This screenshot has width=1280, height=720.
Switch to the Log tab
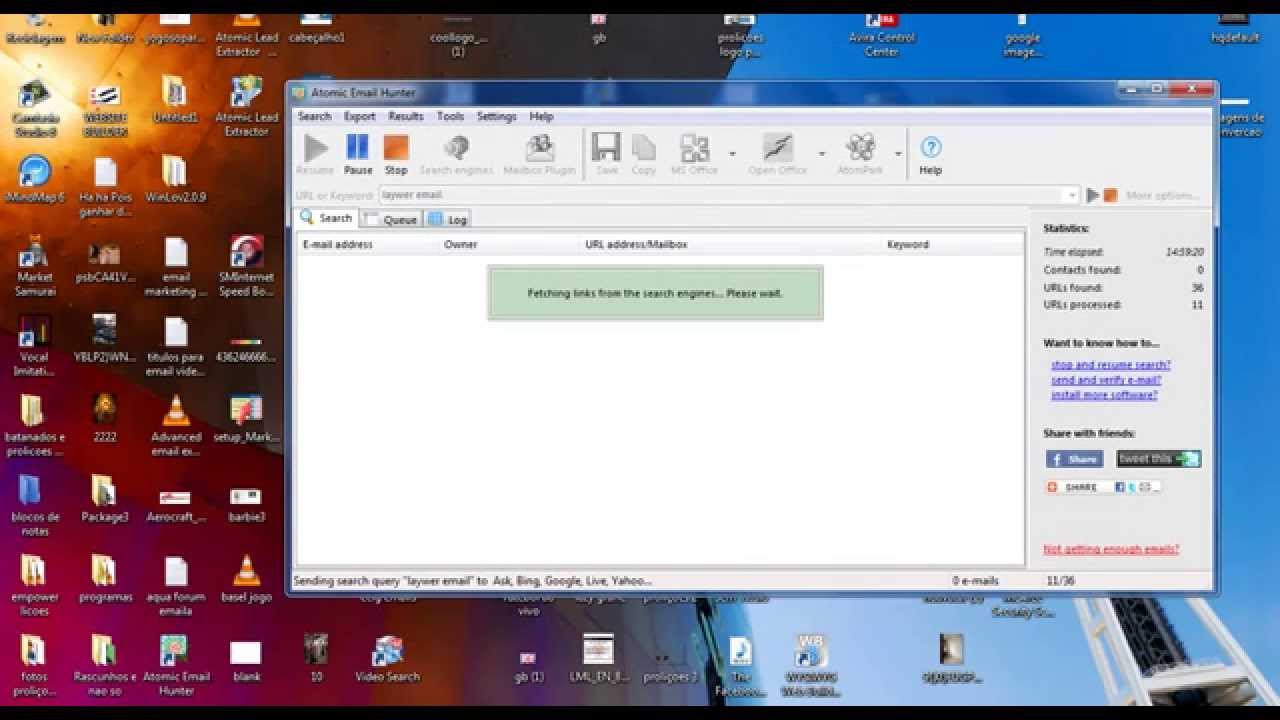coord(448,219)
